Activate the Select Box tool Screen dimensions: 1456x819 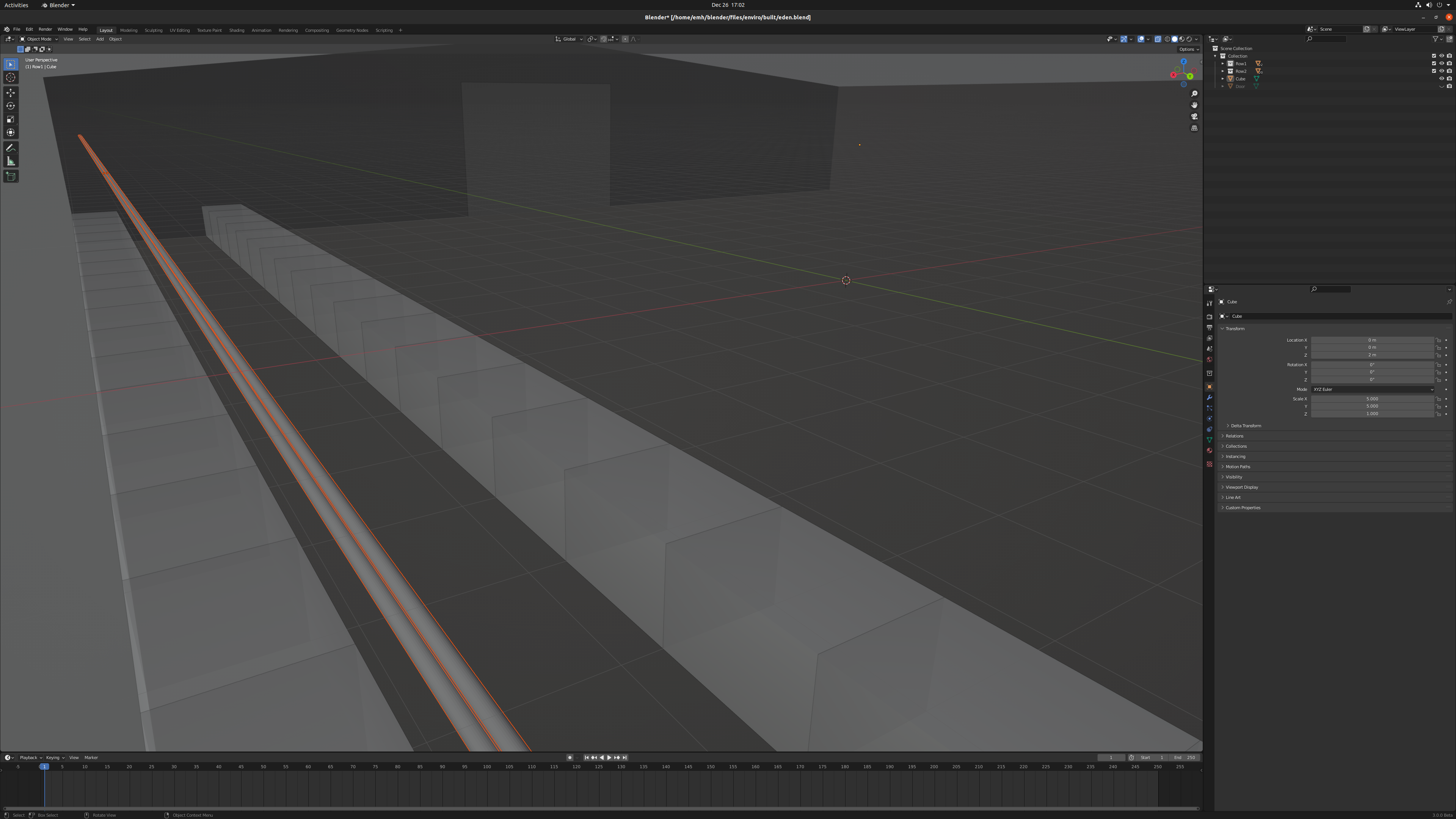click(11, 64)
